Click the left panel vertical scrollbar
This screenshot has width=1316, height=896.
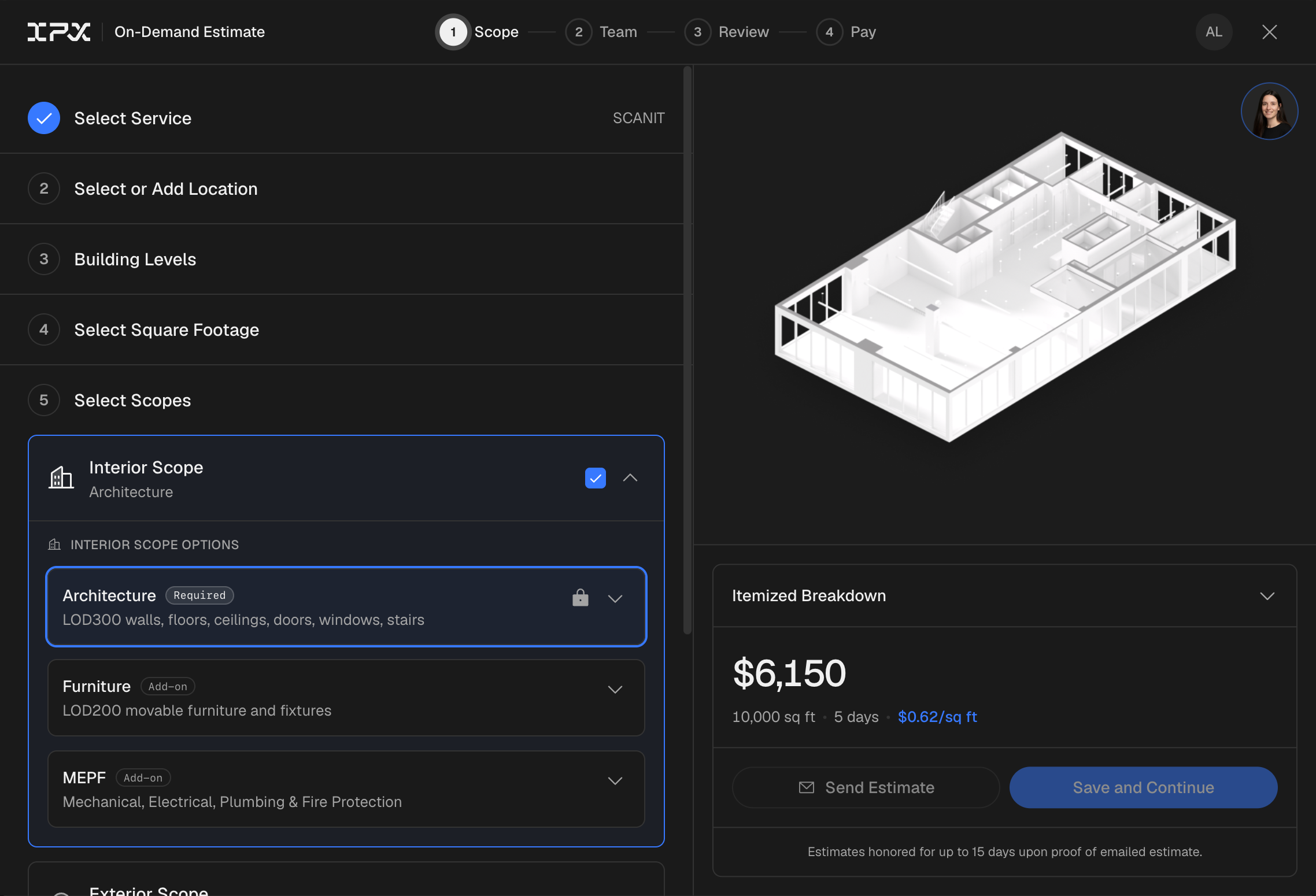(687, 350)
